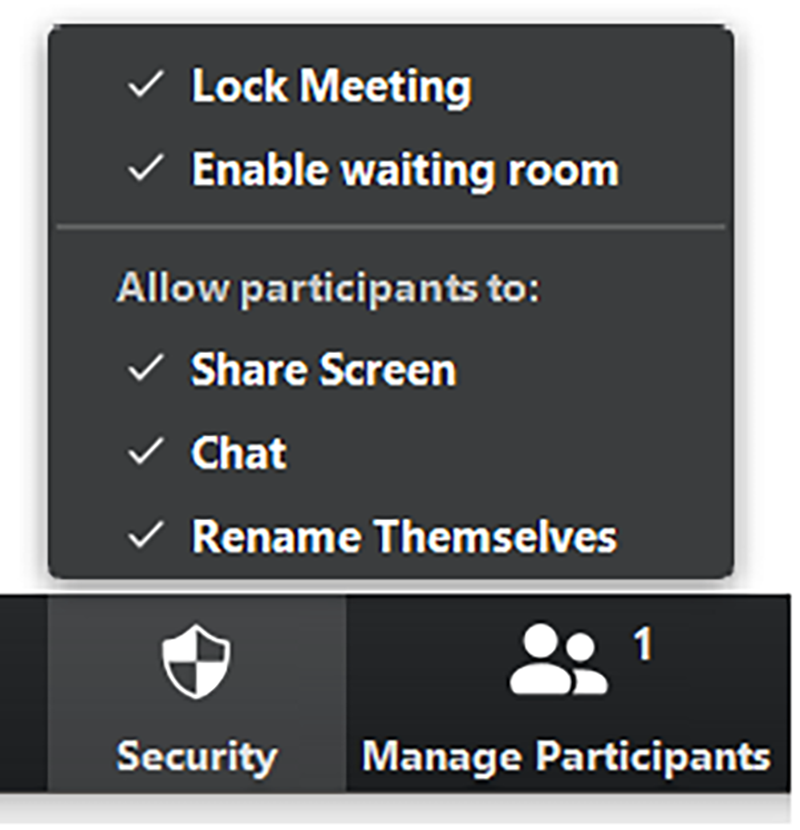
Task: Click the checkmark next to Chat
Action: [146, 453]
